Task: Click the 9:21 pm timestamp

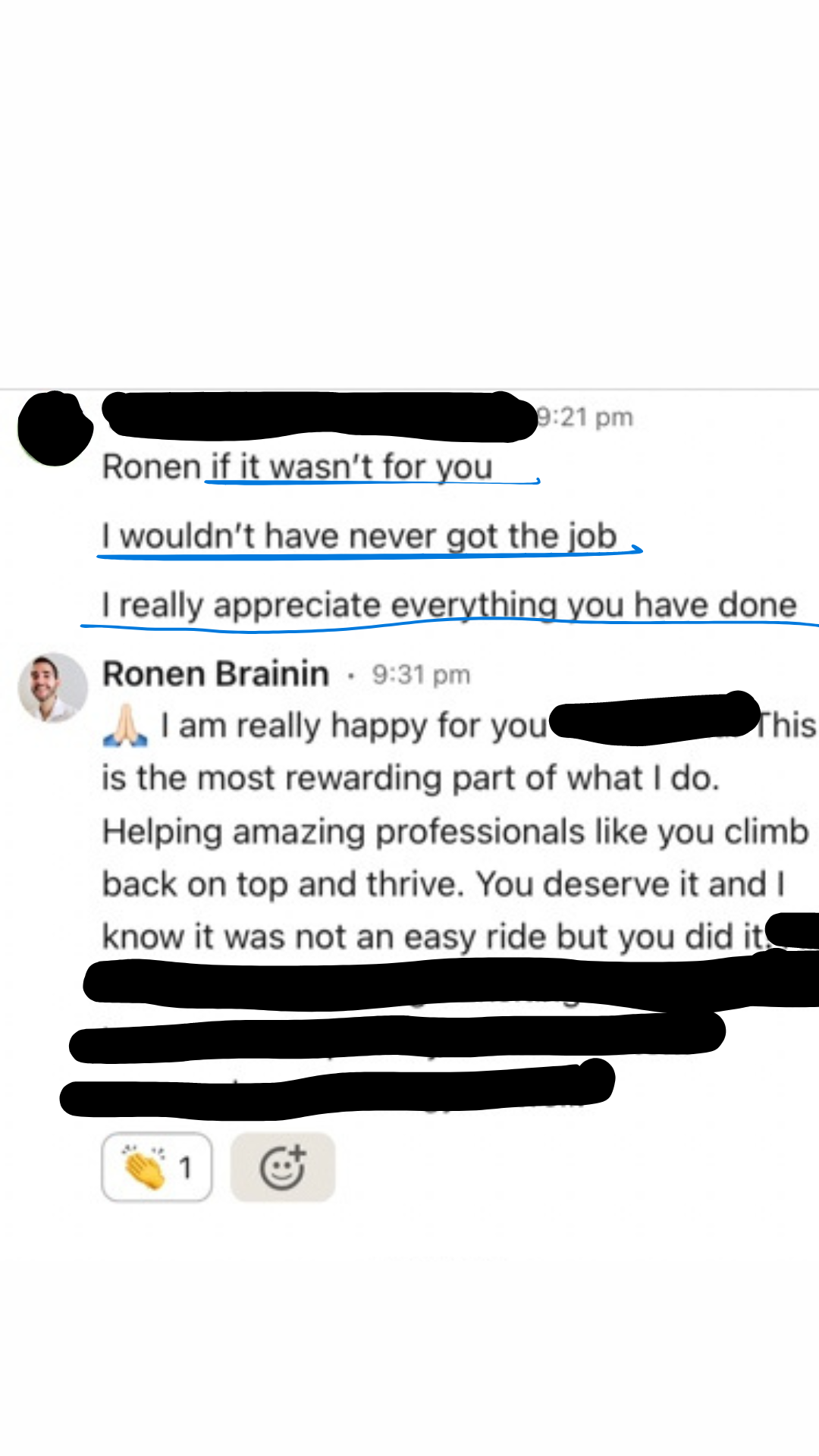Action: pos(585,417)
